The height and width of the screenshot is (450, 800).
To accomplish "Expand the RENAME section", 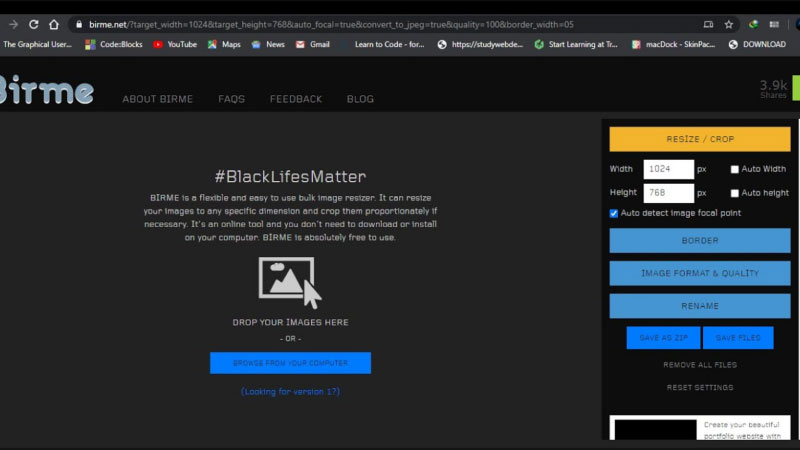I will [699, 306].
